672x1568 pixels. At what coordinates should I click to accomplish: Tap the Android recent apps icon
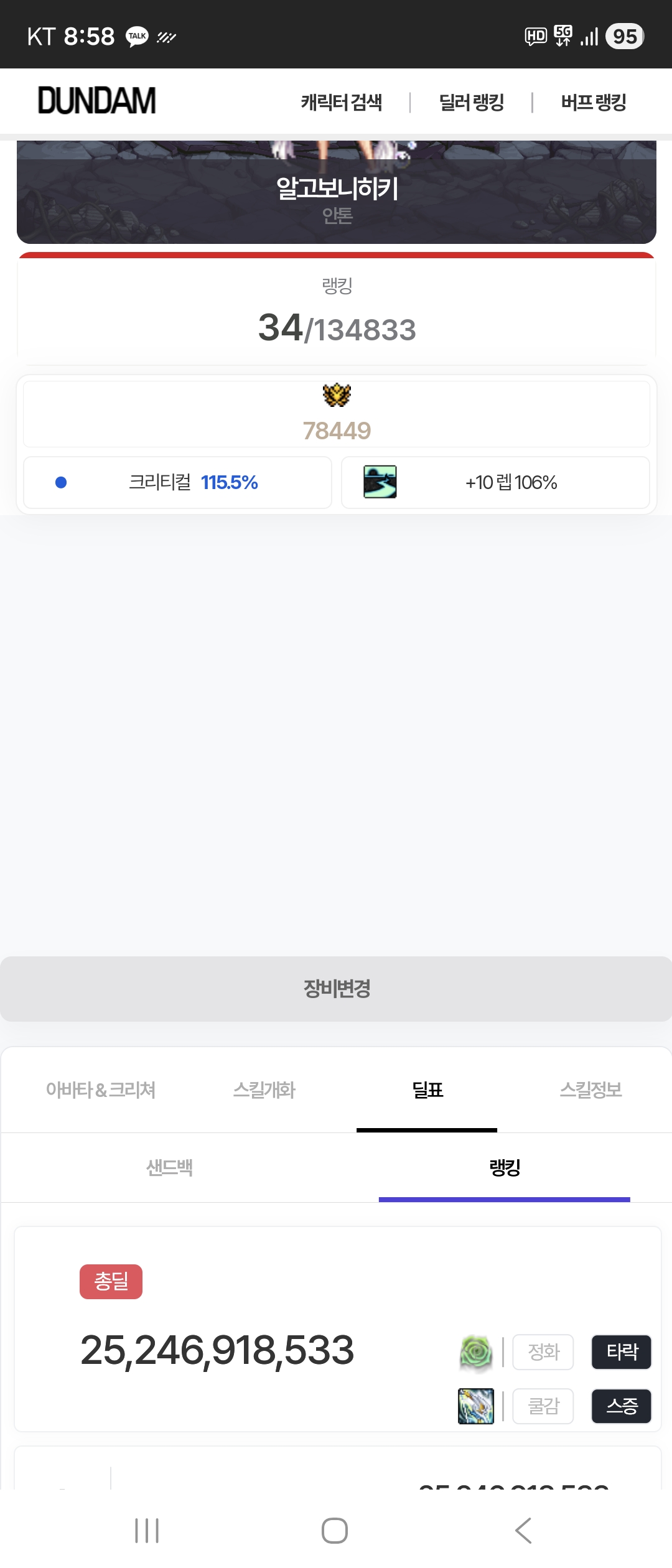[147, 1530]
